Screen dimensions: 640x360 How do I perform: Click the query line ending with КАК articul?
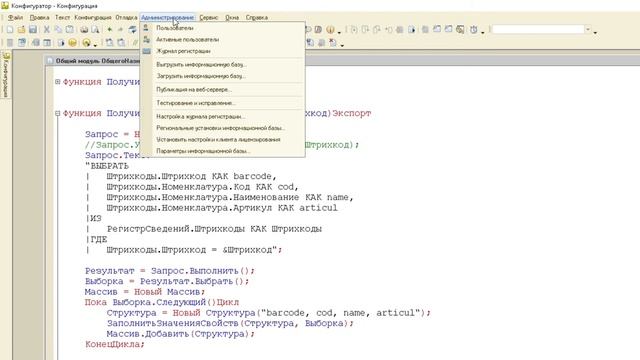(222, 208)
